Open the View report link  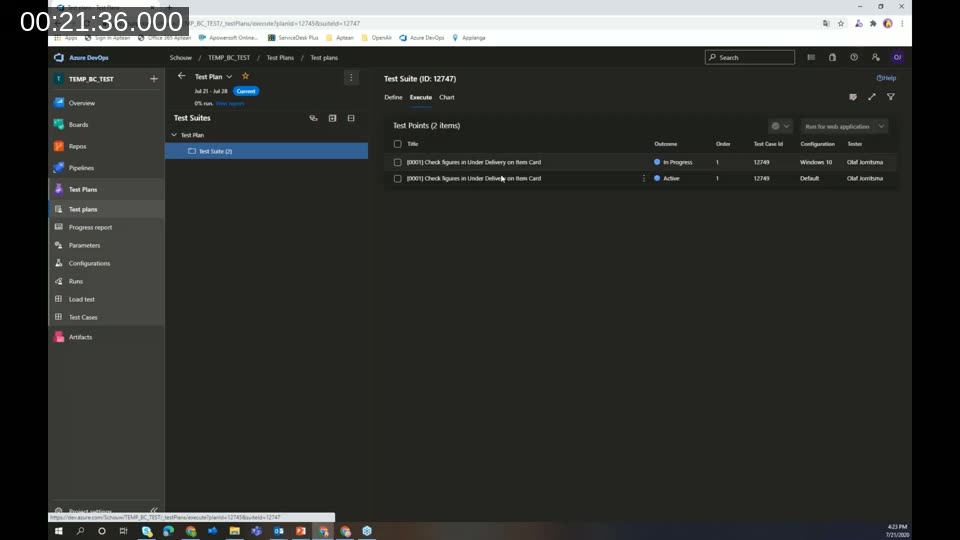tap(230, 103)
